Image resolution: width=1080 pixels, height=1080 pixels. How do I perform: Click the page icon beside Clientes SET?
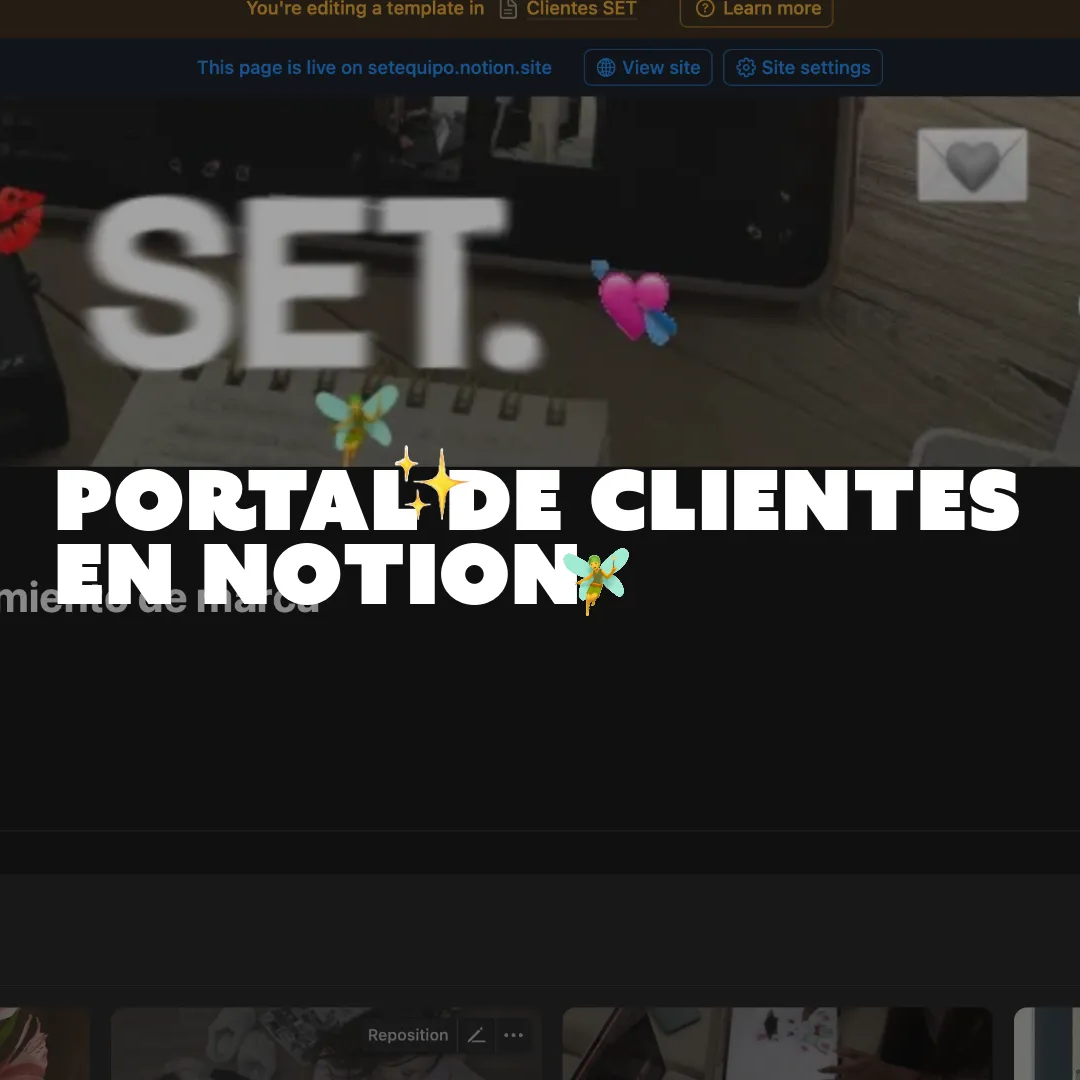509,9
